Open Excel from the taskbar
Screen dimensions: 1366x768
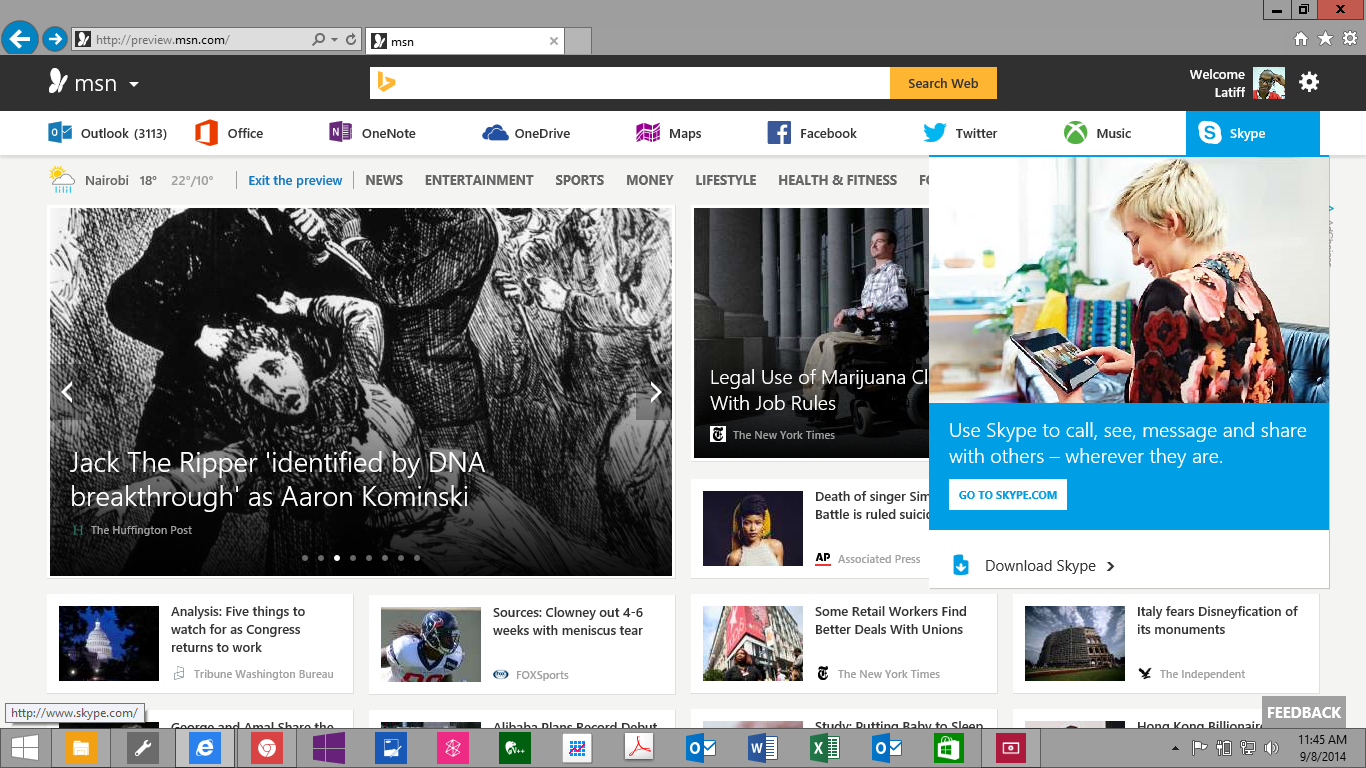click(x=825, y=748)
